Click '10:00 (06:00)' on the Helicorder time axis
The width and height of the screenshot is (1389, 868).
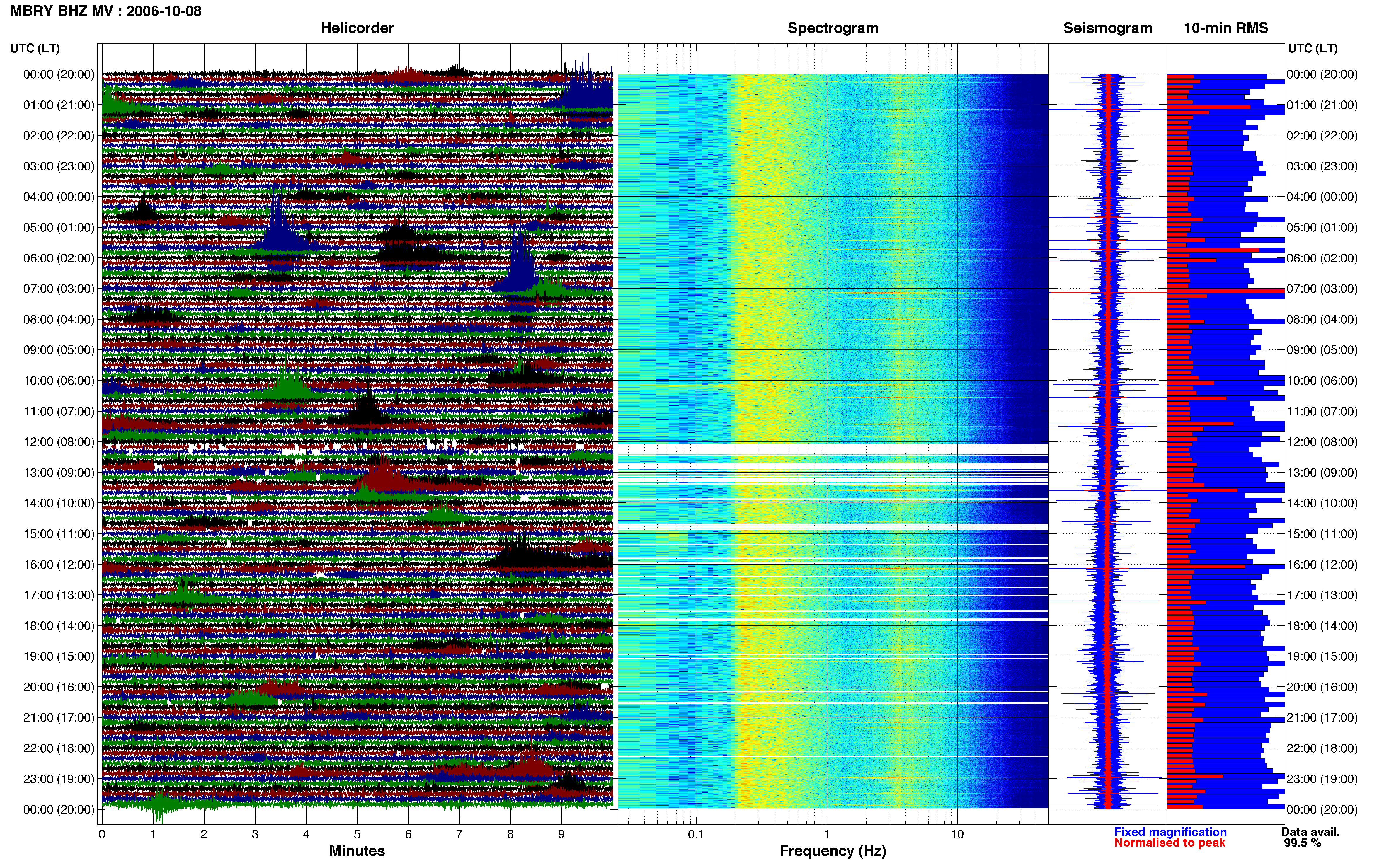(x=59, y=381)
